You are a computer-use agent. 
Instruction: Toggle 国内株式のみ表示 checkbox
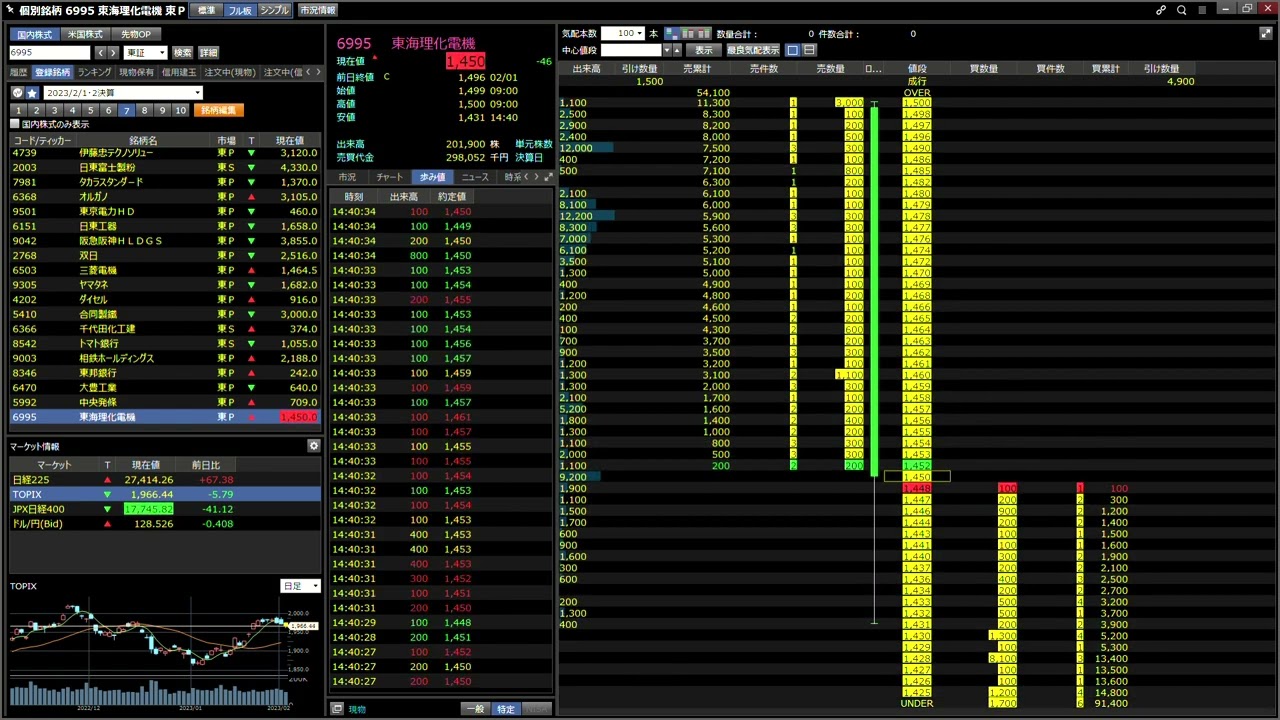(x=14, y=124)
